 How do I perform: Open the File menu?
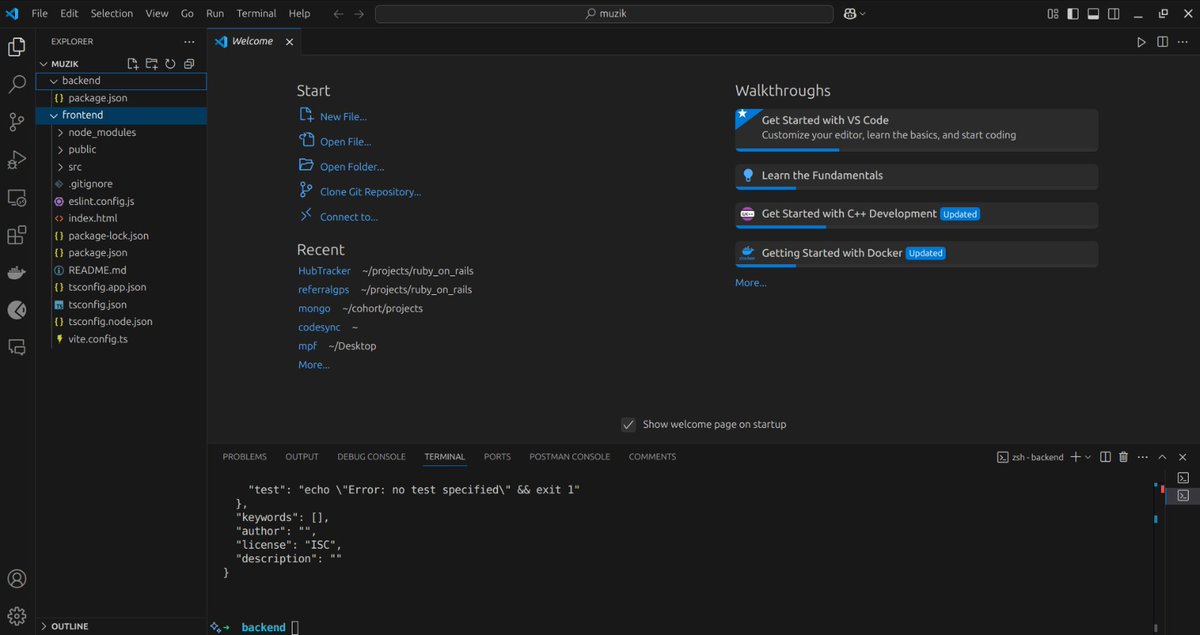(40, 14)
